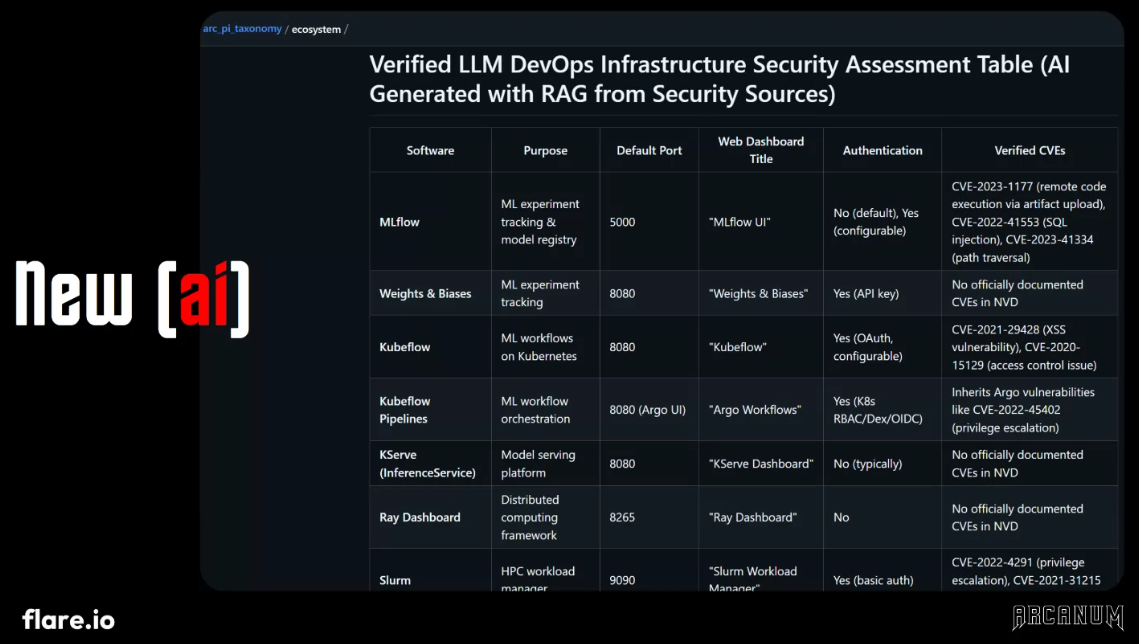The height and width of the screenshot is (644, 1139).
Task: Click the MLflow default port 5000
Action: click(649, 221)
